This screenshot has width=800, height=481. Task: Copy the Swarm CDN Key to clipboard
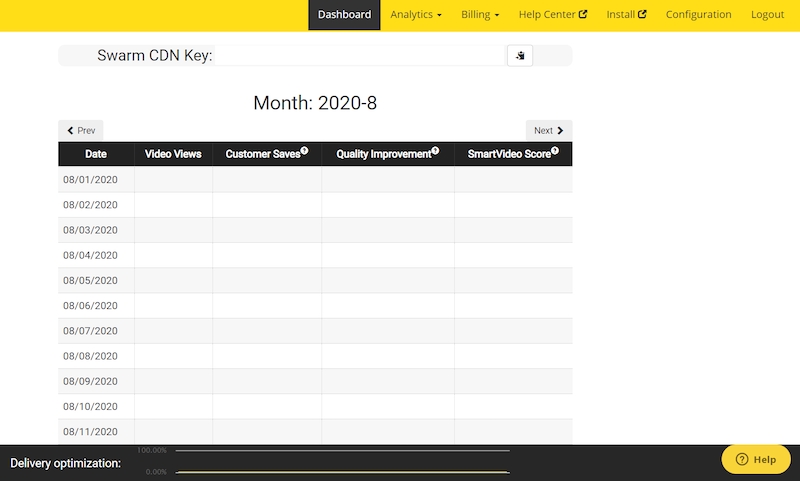[x=520, y=56]
